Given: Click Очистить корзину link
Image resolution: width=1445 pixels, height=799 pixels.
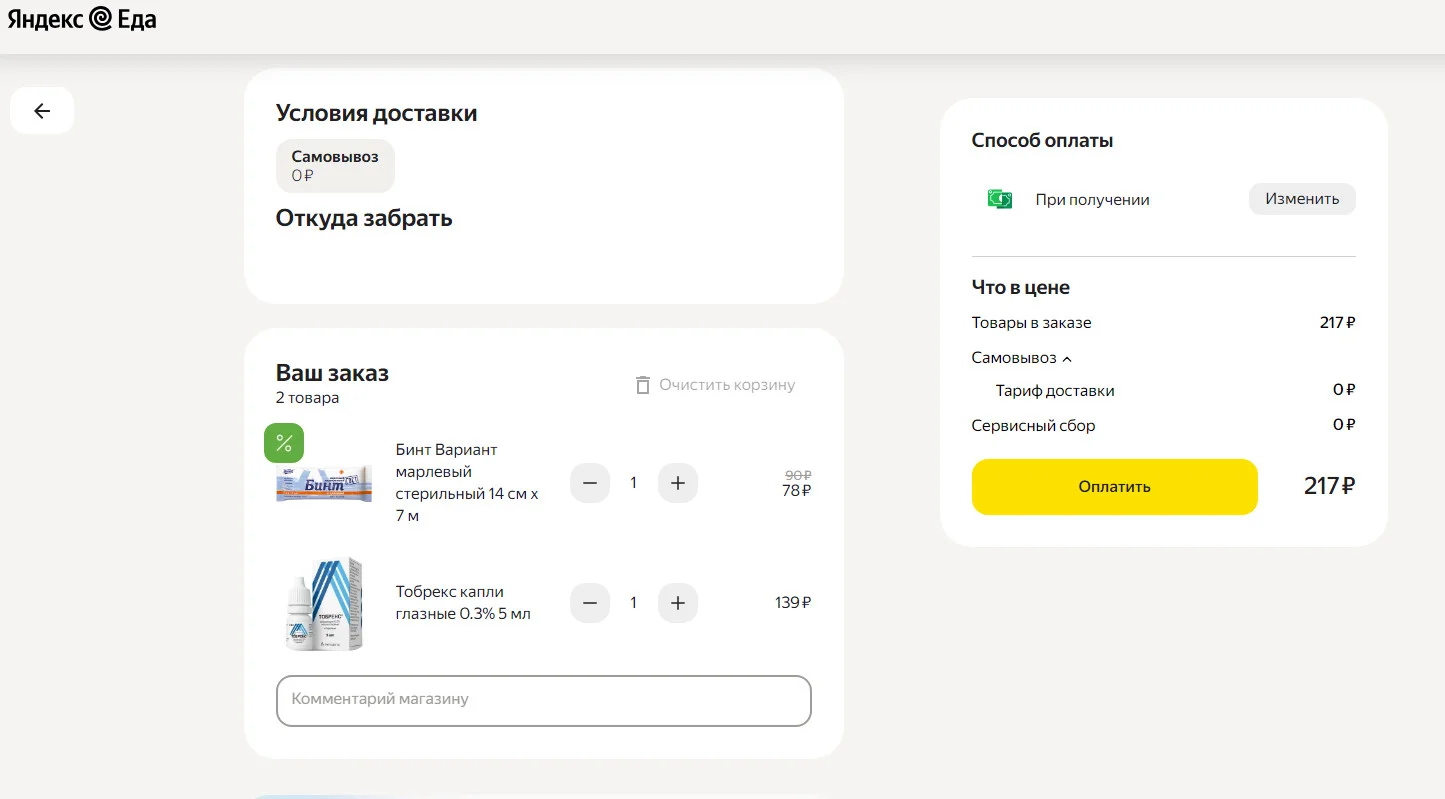Looking at the screenshot, I should [727, 385].
